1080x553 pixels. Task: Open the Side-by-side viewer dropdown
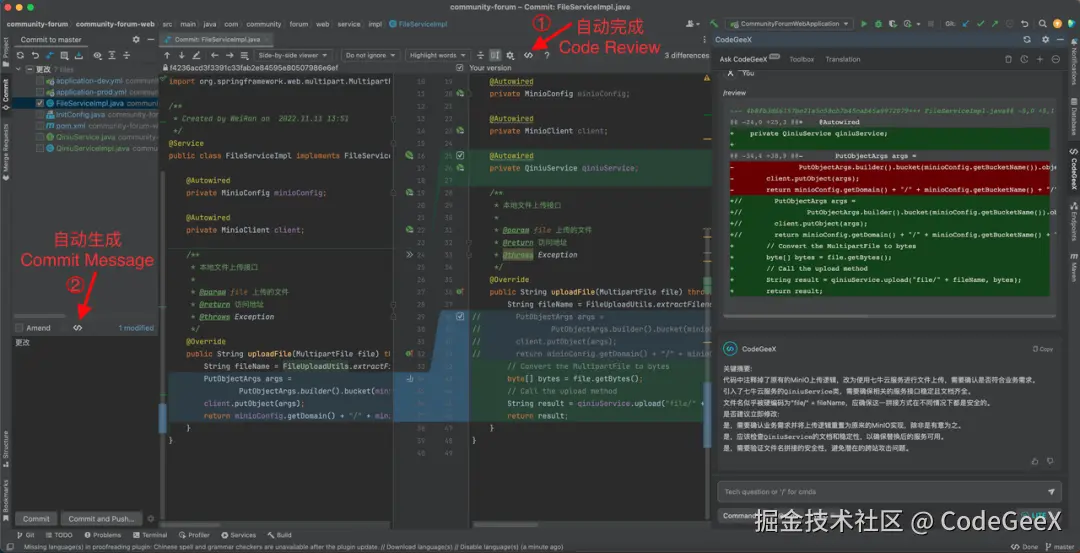pyautogui.click(x=294, y=55)
